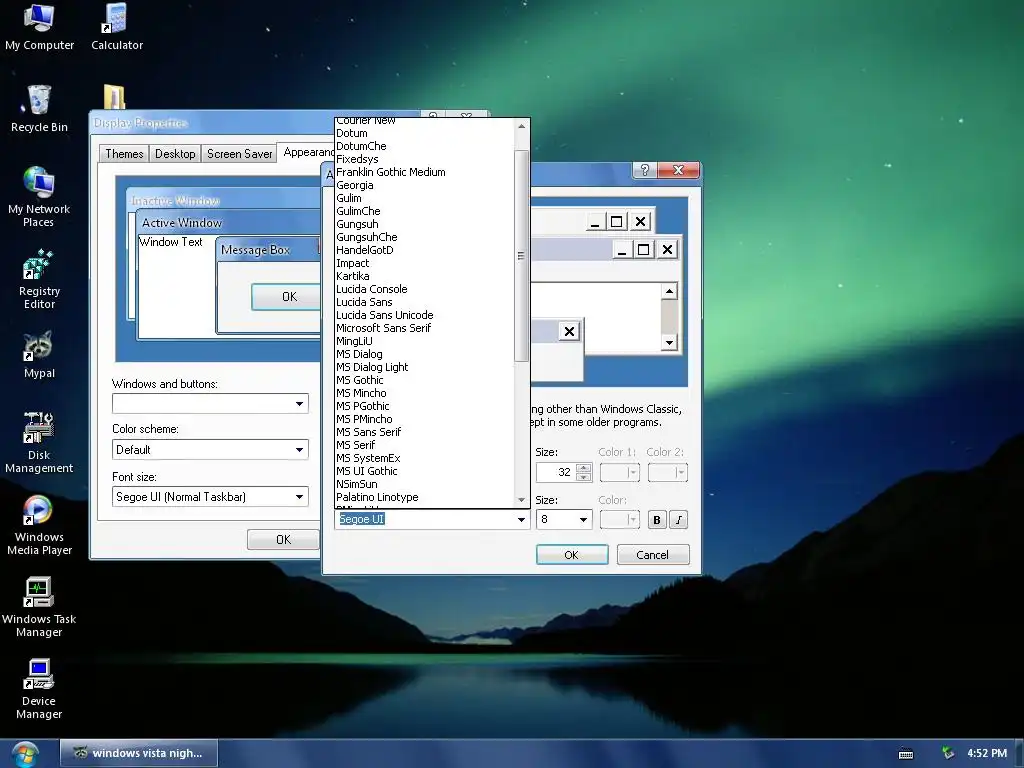Launch the Registry Editor shortcut
This screenshot has height=768, width=1024.
click(x=39, y=279)
